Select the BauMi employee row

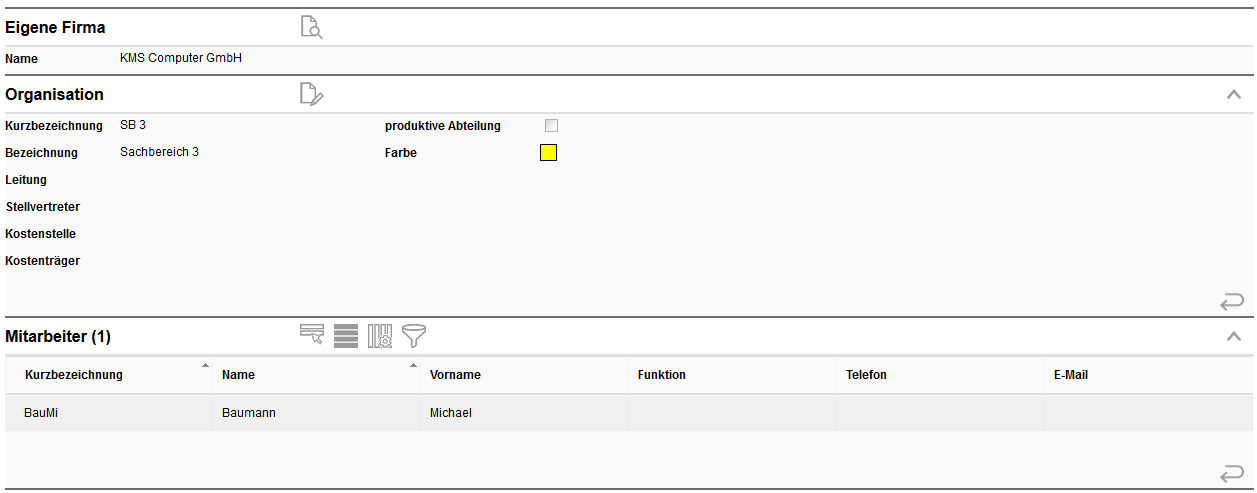[42, 413]
